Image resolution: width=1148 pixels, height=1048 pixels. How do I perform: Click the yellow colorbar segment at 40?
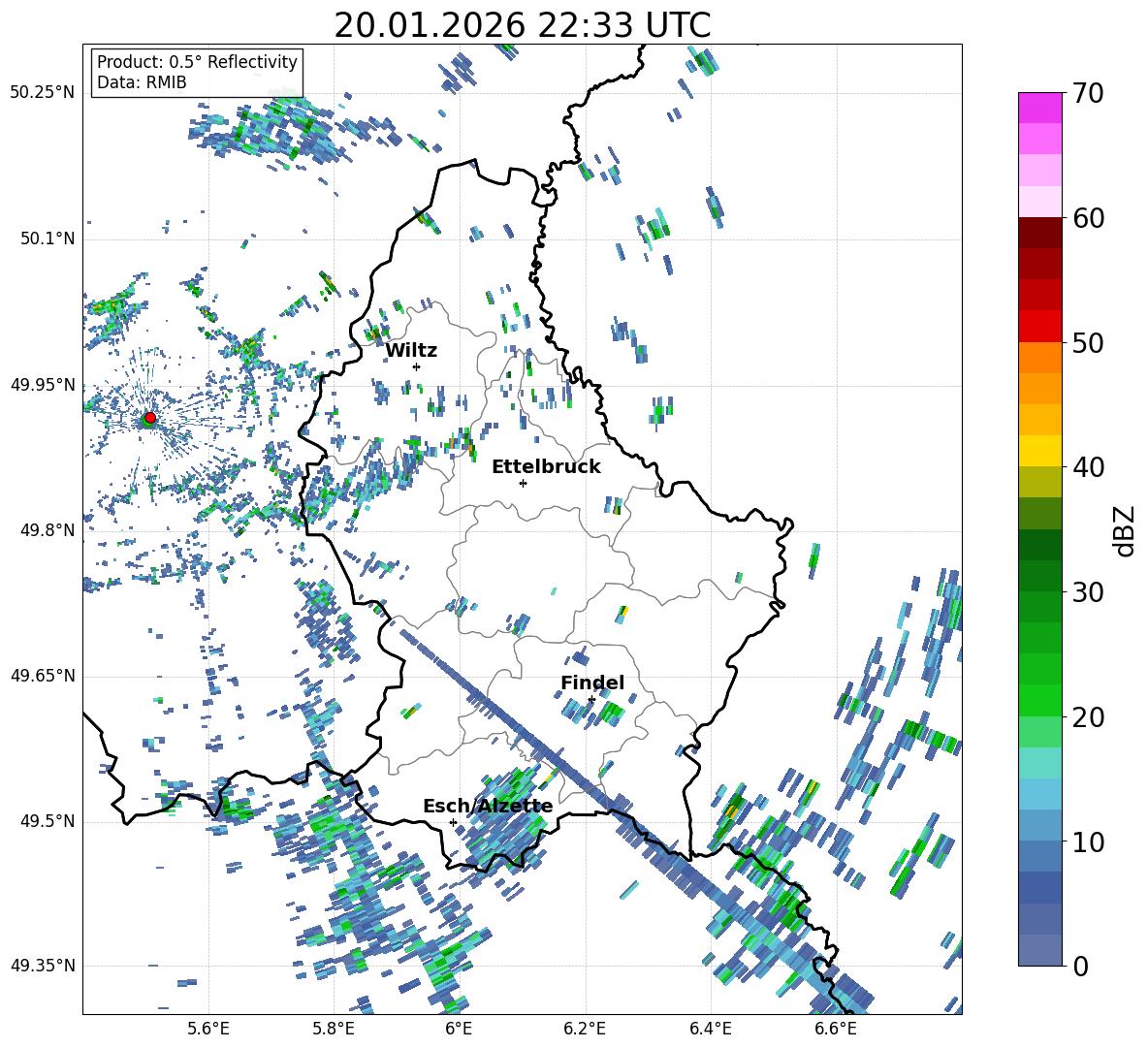1039,451
